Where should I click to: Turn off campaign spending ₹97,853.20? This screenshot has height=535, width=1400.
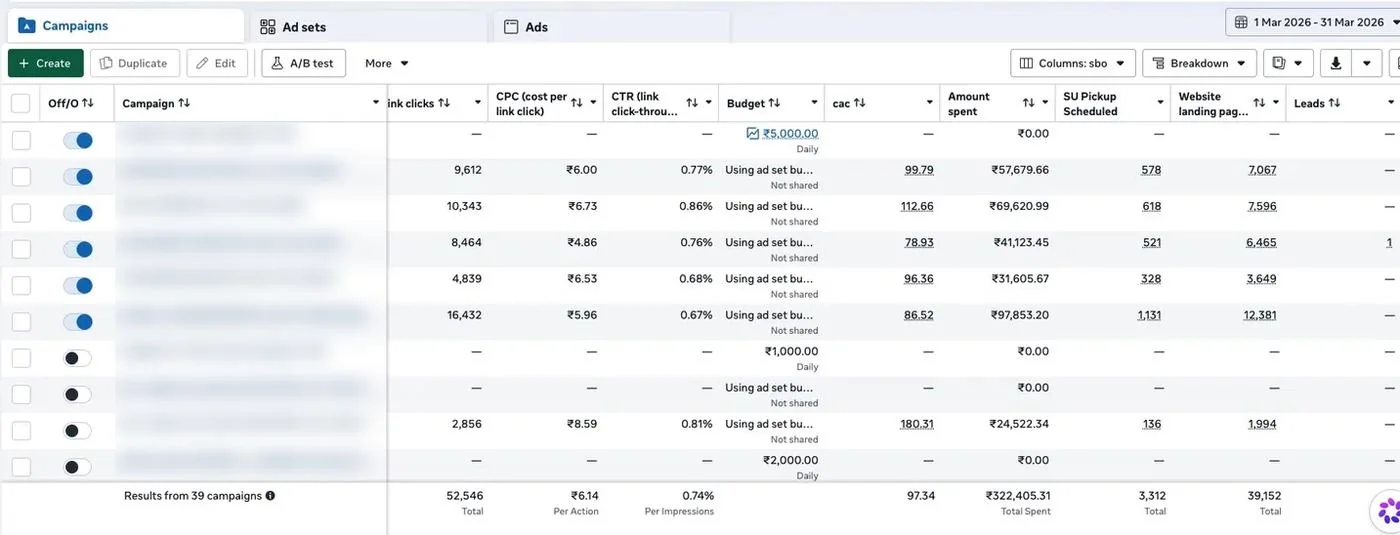77,322
